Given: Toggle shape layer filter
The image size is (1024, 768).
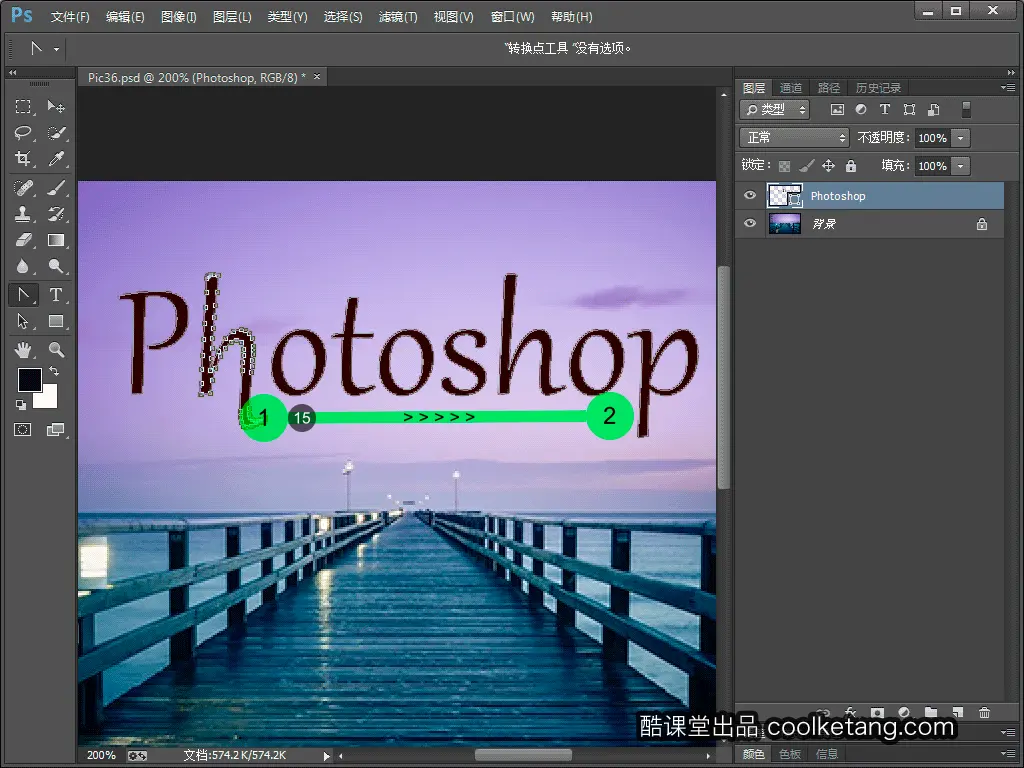Looking at the screenshot, I should point(909,110).
